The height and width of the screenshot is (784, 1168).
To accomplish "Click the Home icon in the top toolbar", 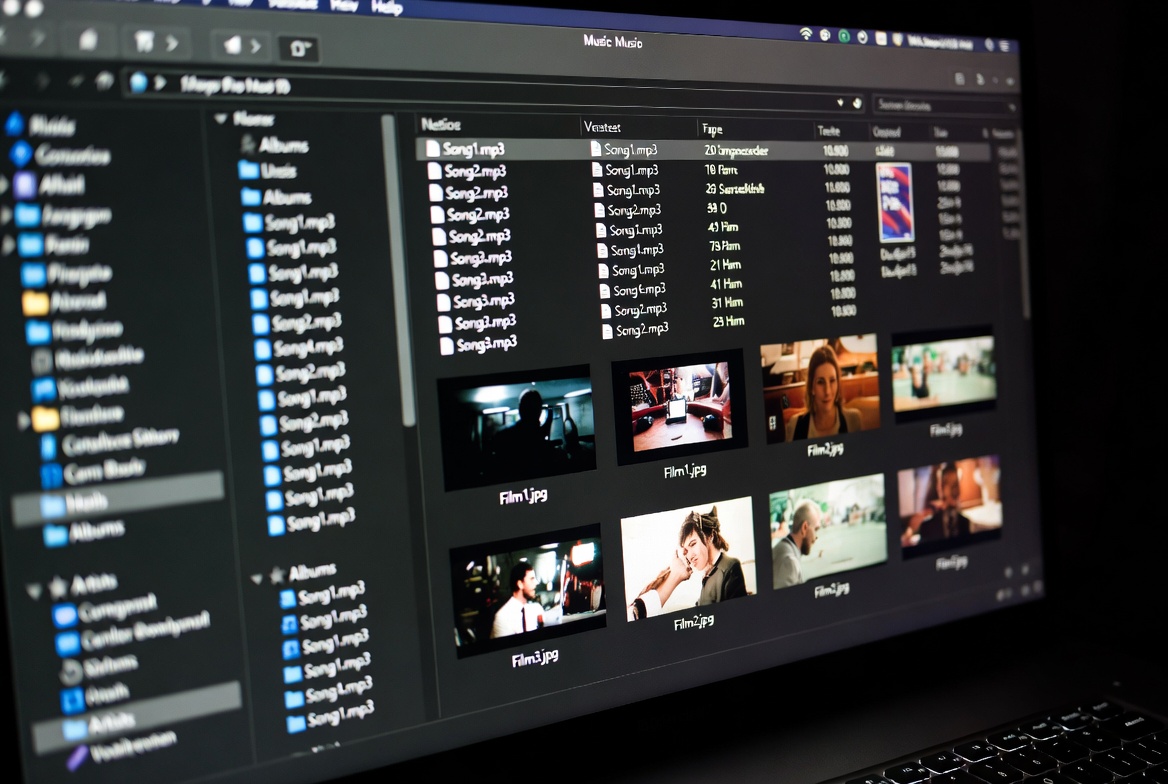I will [87, 40].
